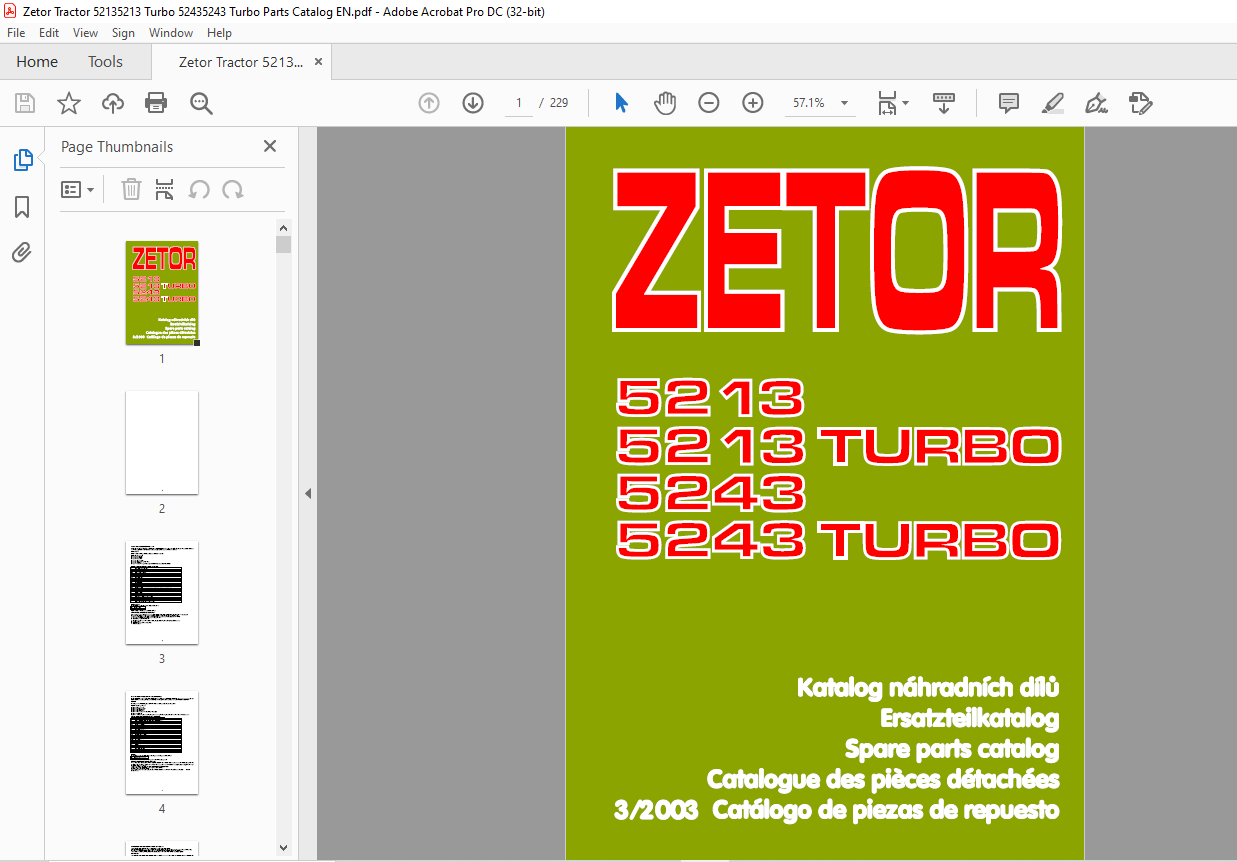Viewport: 1237px width, 862px height.
Task: Click the thumbnails scrollbar handle
Action: click(284, 245)
